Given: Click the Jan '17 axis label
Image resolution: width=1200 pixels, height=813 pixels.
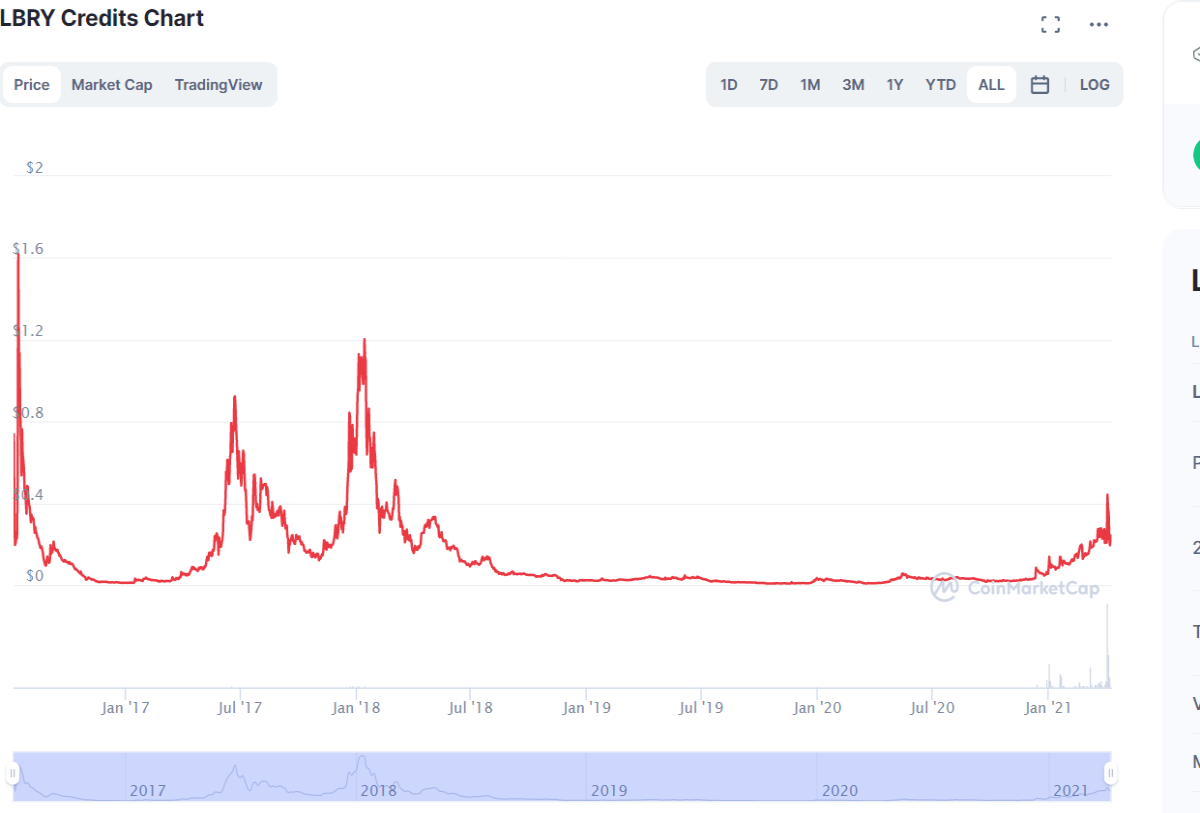Looking at the screenshot, I should click(125, 708).
